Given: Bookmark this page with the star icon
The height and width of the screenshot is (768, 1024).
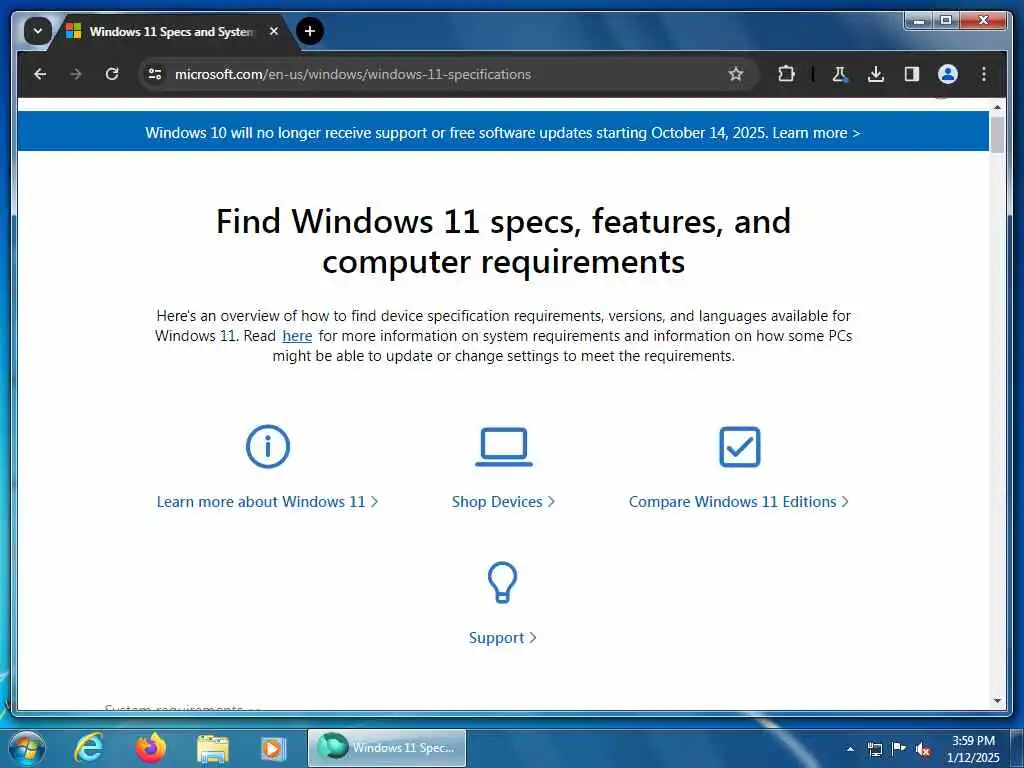Looking at the screenshot, I should [735, 74].
